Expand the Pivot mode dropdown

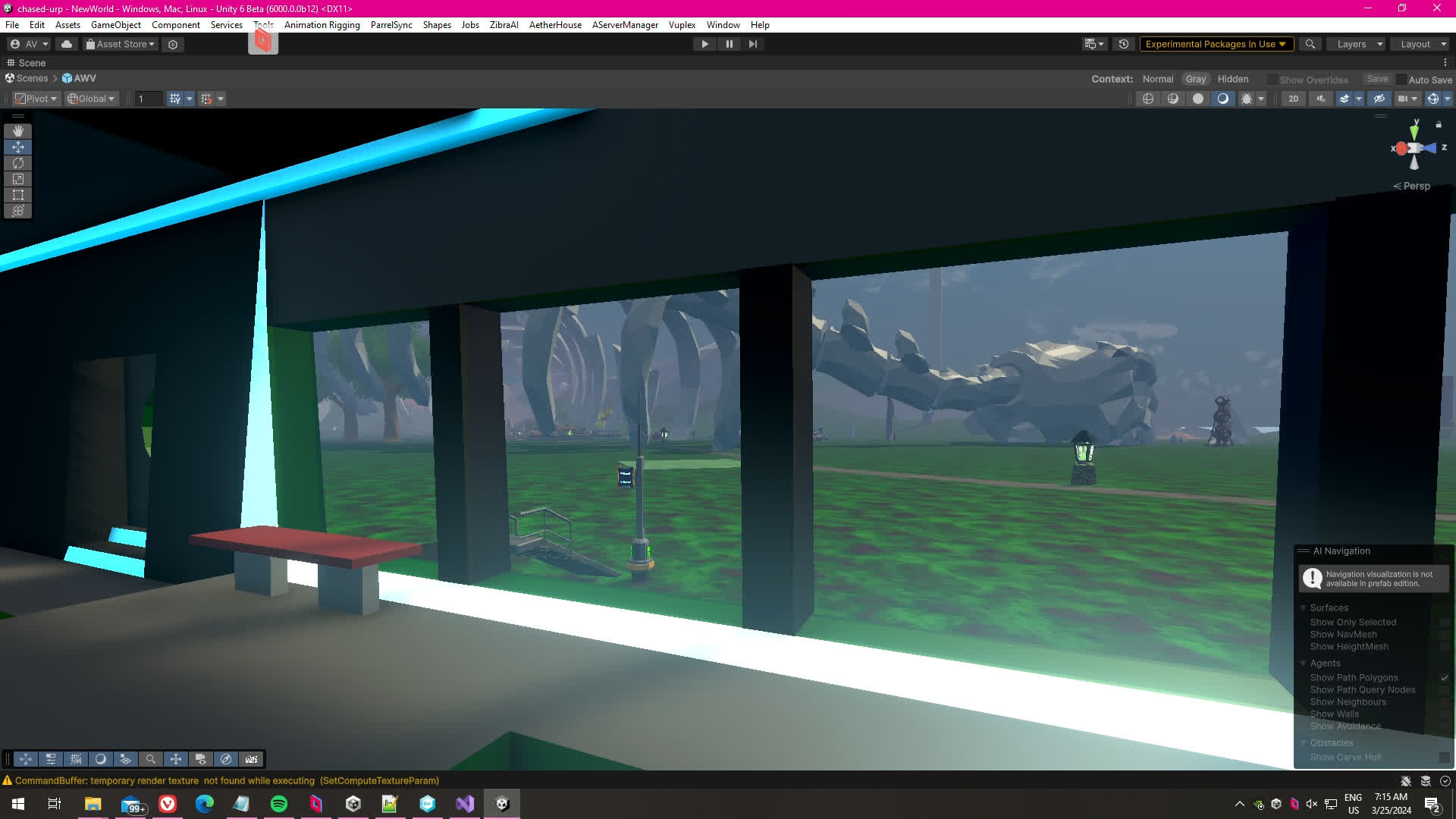(x=36, y=99)
